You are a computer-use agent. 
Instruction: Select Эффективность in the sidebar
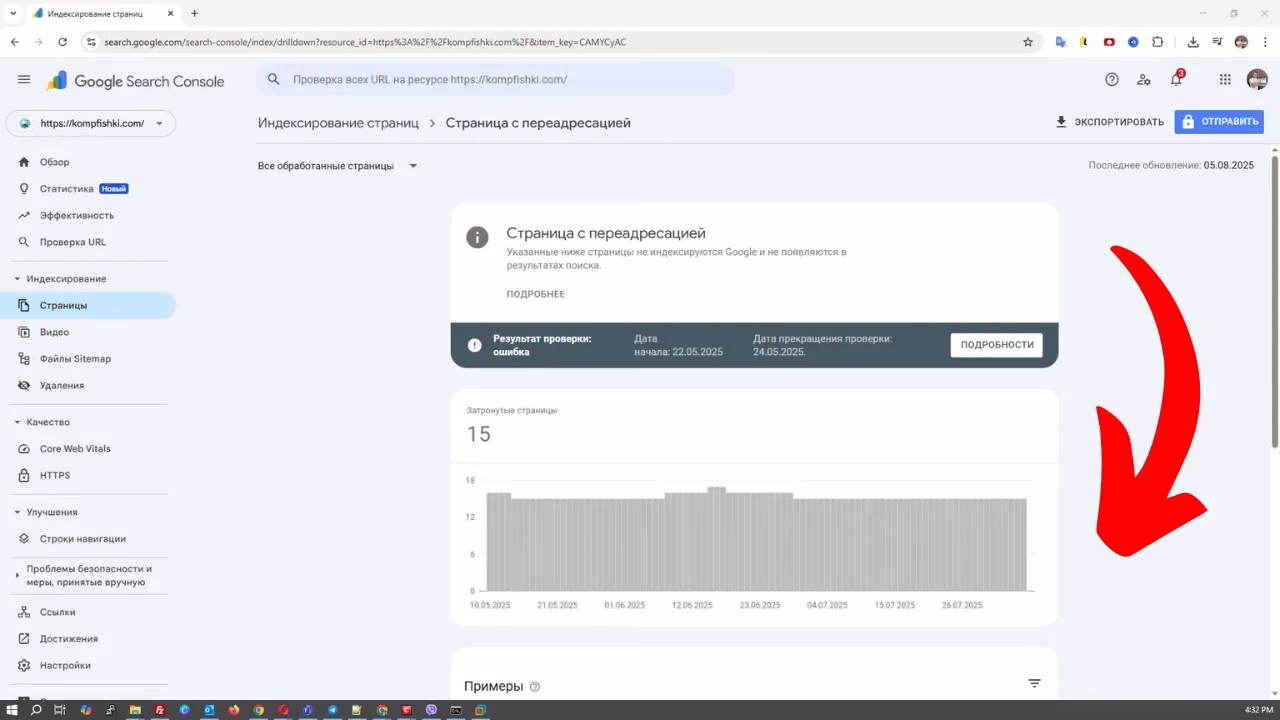[x=75, y=215]
